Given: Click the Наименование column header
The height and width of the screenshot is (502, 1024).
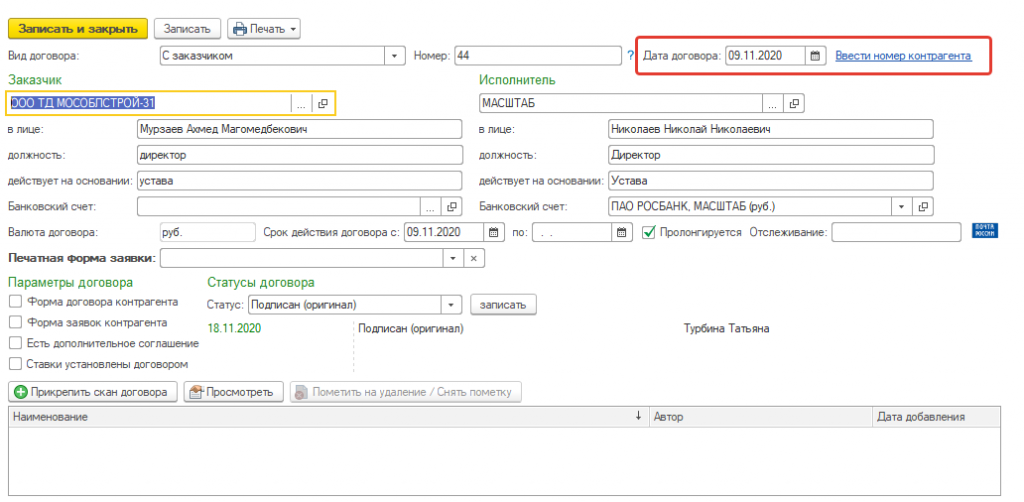Looking at the screenshot, I should [328, 416].
